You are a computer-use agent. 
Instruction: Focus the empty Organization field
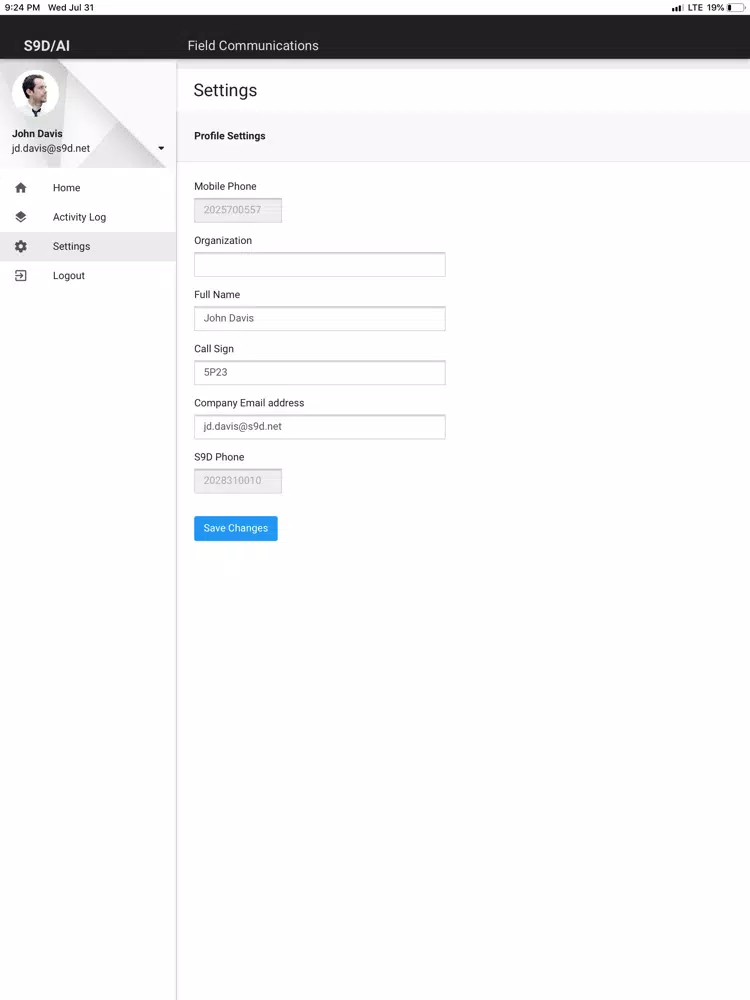(x=320, y=264)
